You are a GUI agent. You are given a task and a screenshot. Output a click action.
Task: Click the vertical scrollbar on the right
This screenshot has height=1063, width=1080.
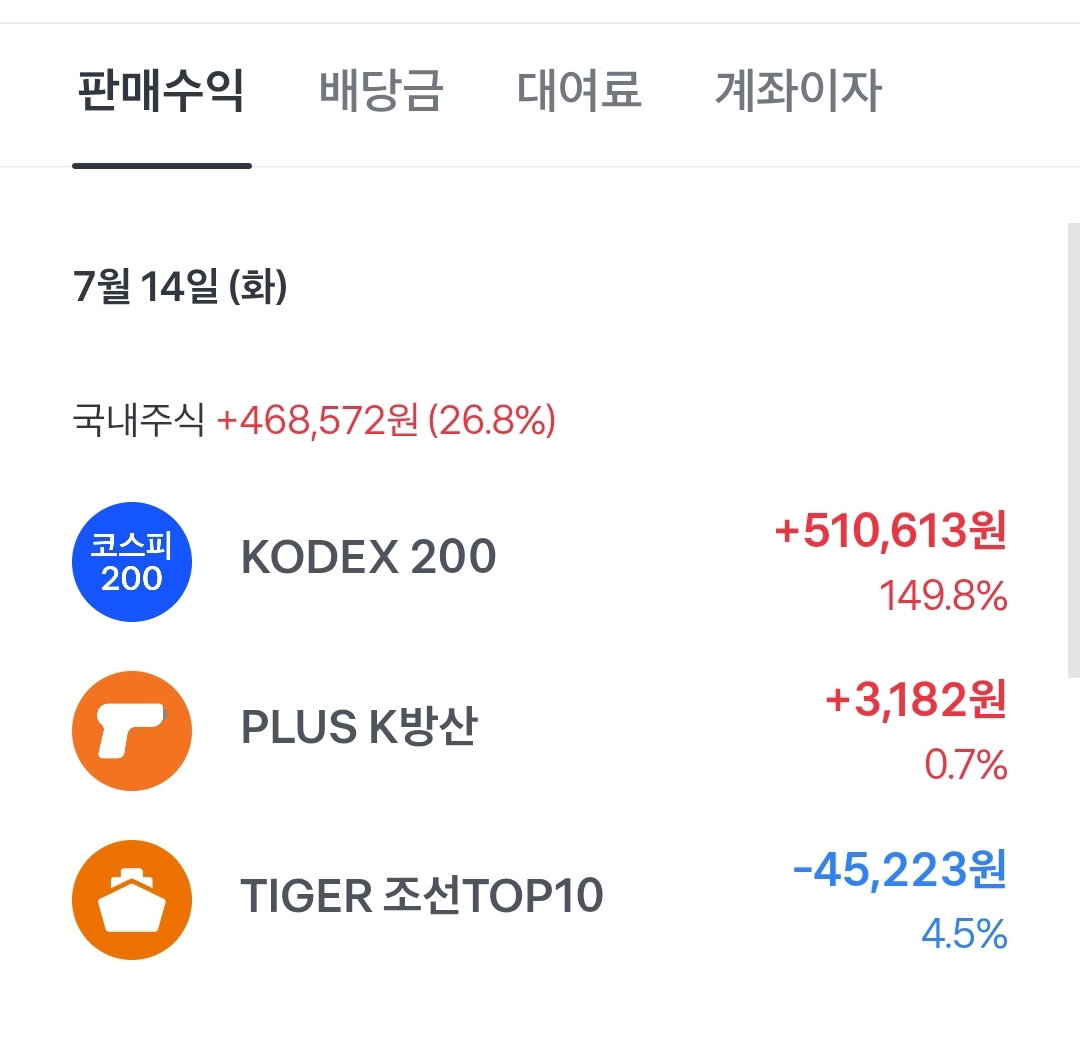(1073, 451)
